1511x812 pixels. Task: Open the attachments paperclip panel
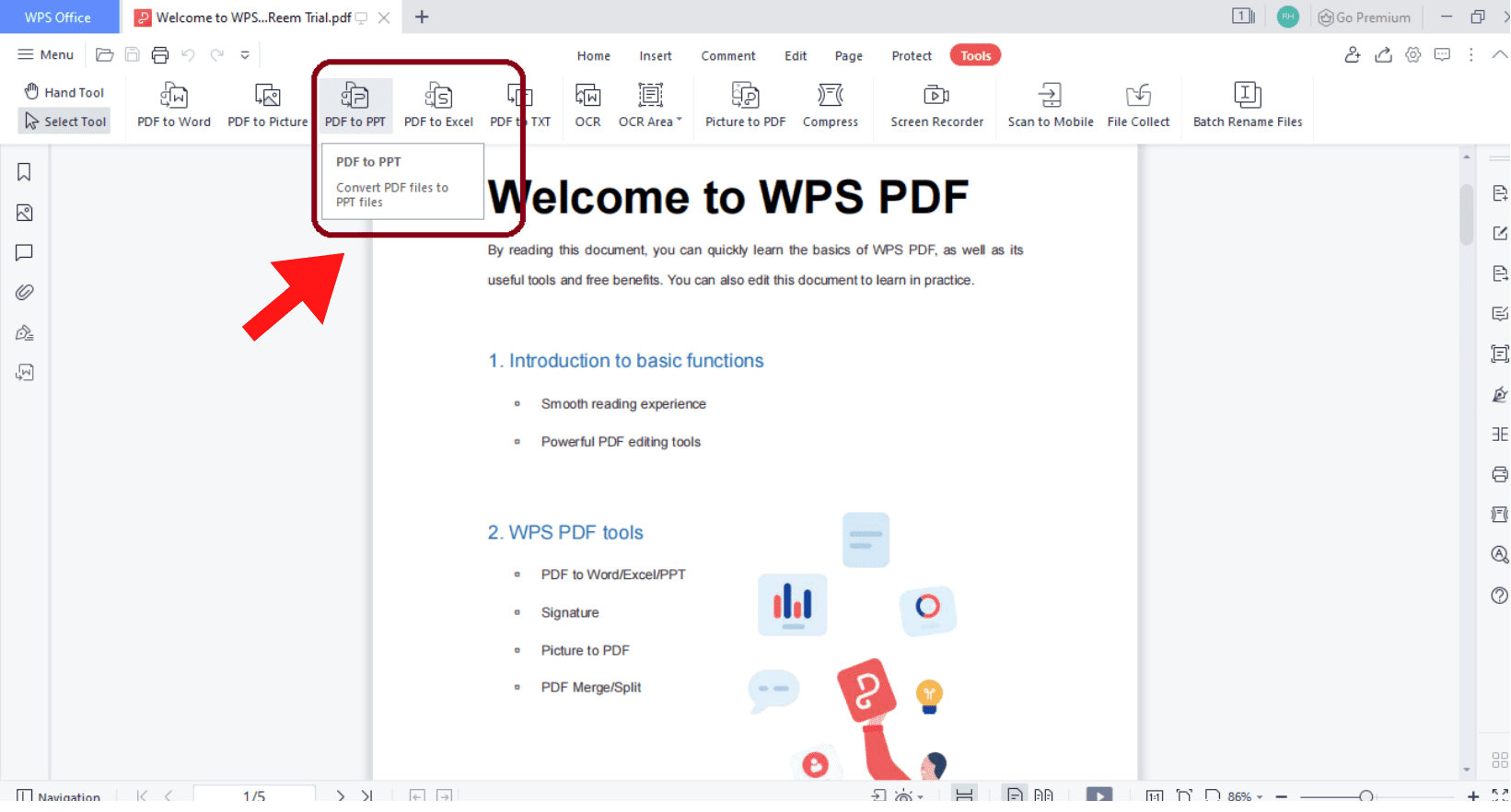point(24,293)
